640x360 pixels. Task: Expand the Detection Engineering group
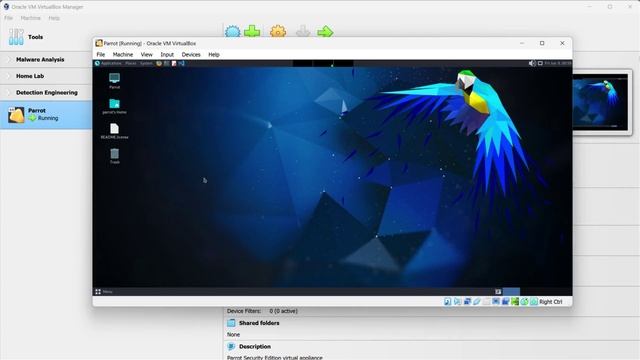pos(46,93)
